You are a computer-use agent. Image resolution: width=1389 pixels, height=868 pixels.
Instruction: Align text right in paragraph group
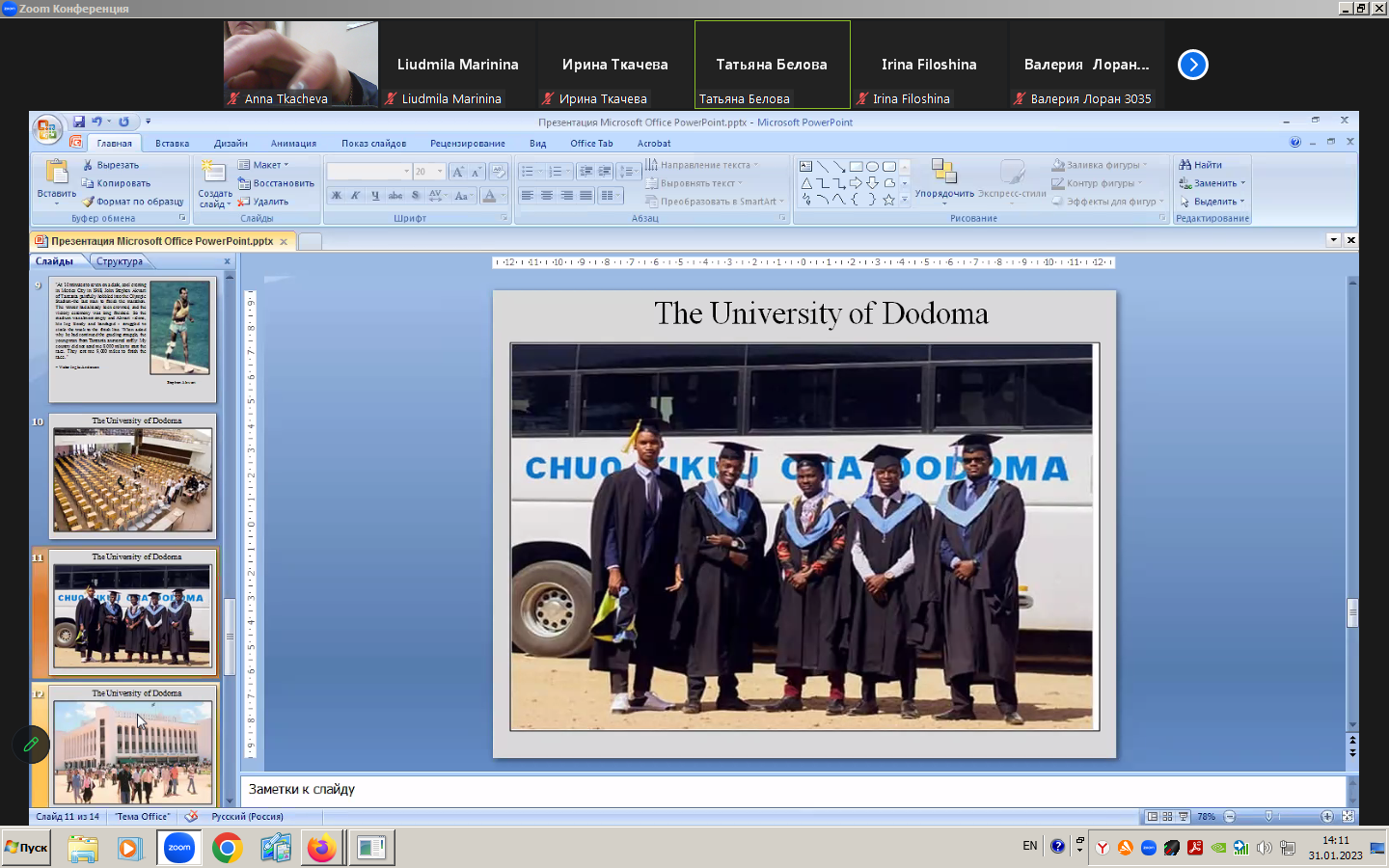point(566,195)
